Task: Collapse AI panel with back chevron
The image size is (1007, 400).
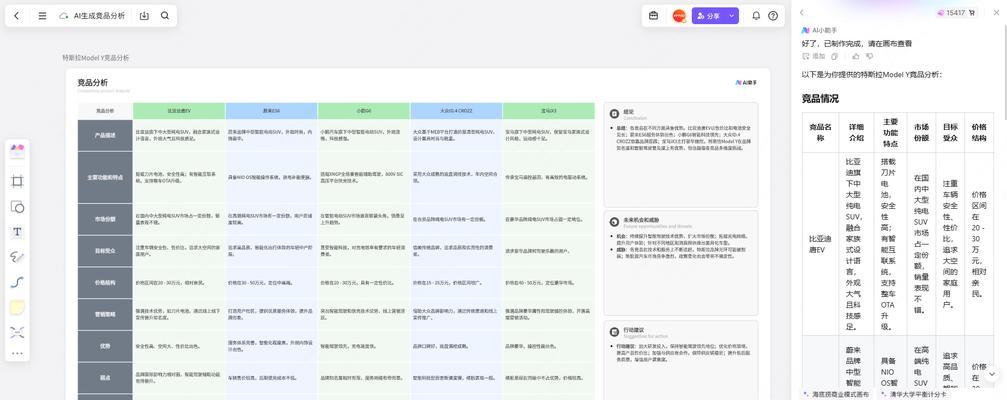Action: click(801, 12)
